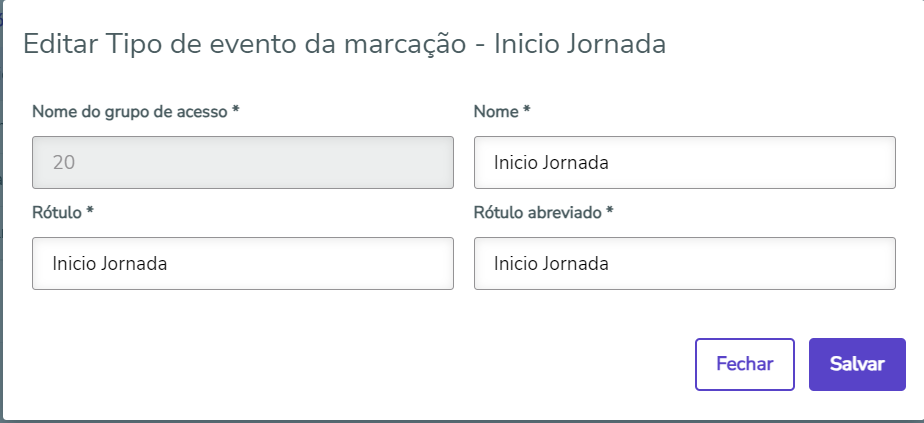
Task: Place cursor on 'Inicio Jornada' text in Rótulo
Action: coord(109,264)
